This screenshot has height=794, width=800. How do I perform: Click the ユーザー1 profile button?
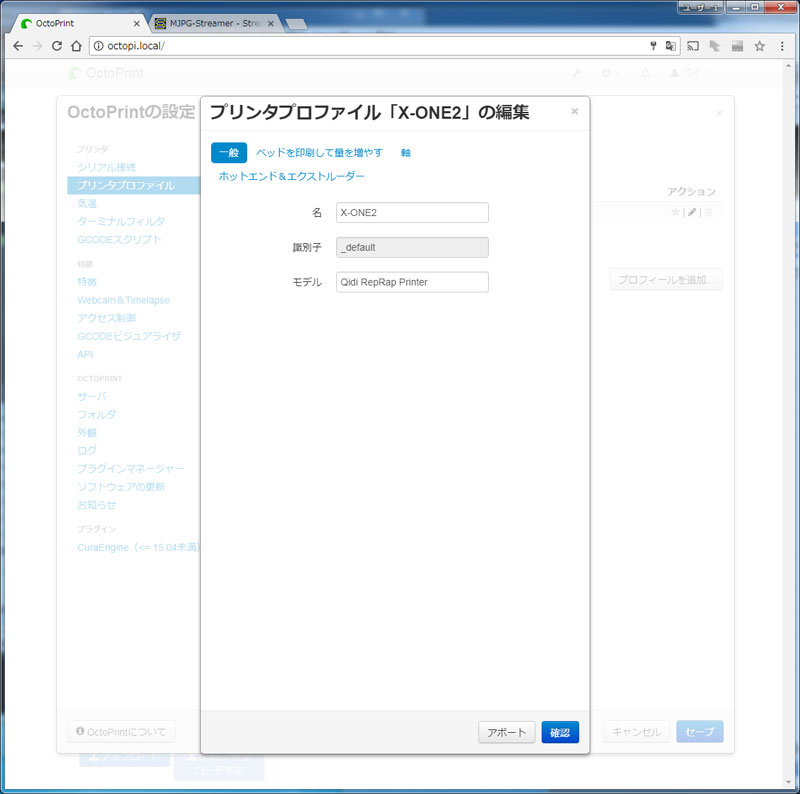(700, 8)
